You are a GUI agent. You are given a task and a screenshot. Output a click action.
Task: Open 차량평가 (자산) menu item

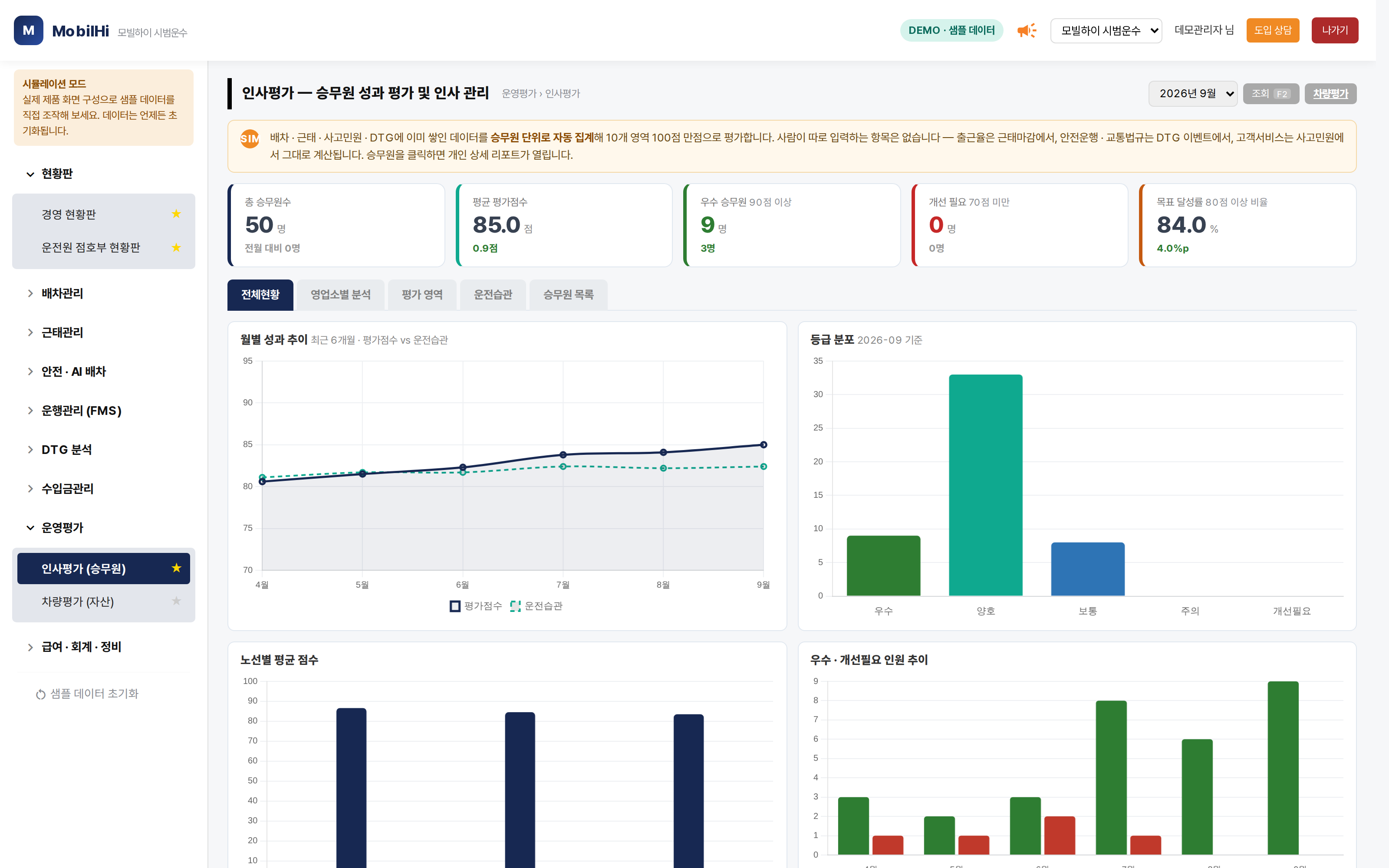pyautogui.click(x=103, y=602)
